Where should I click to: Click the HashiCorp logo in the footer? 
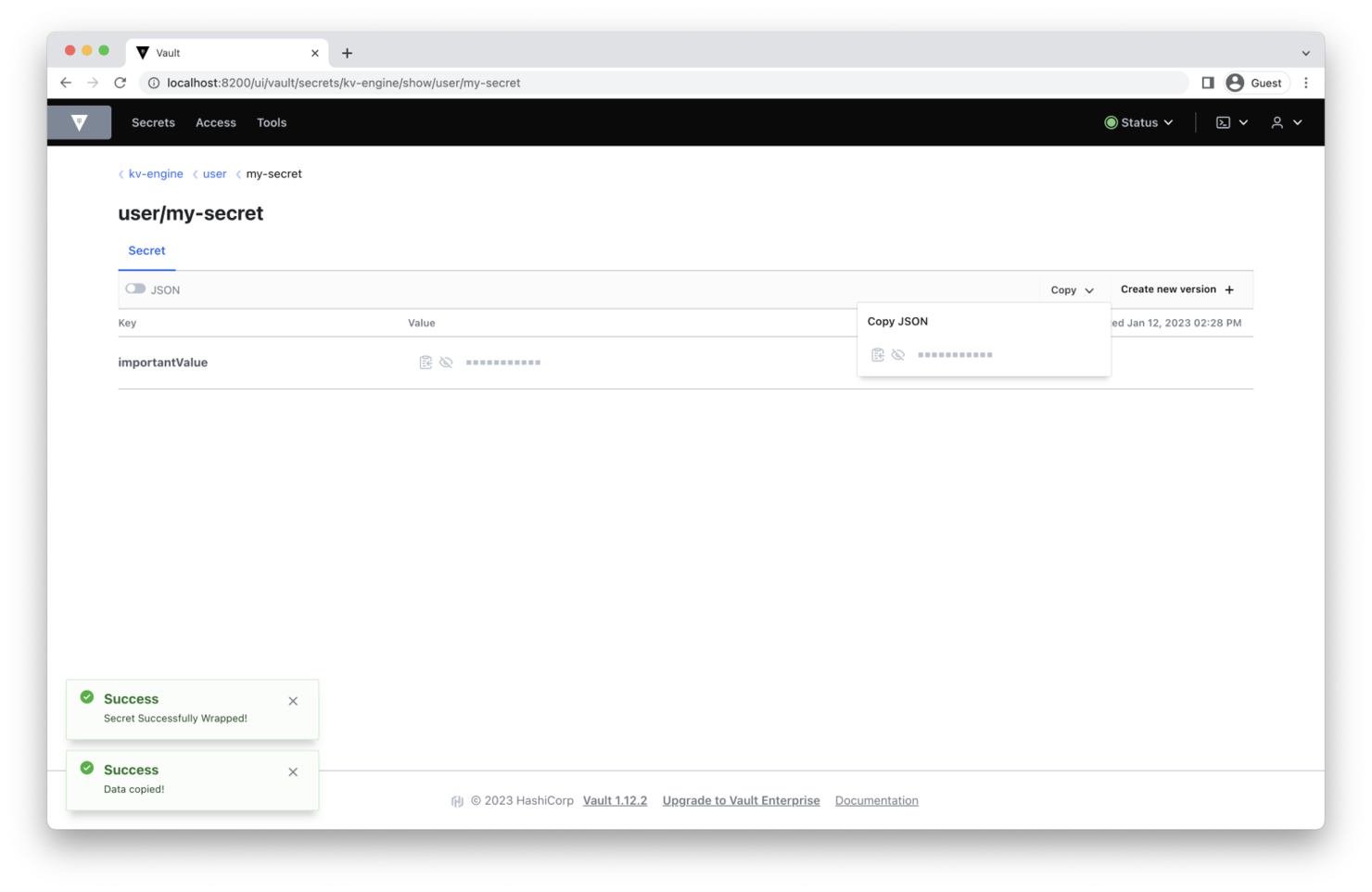(457, 800)
